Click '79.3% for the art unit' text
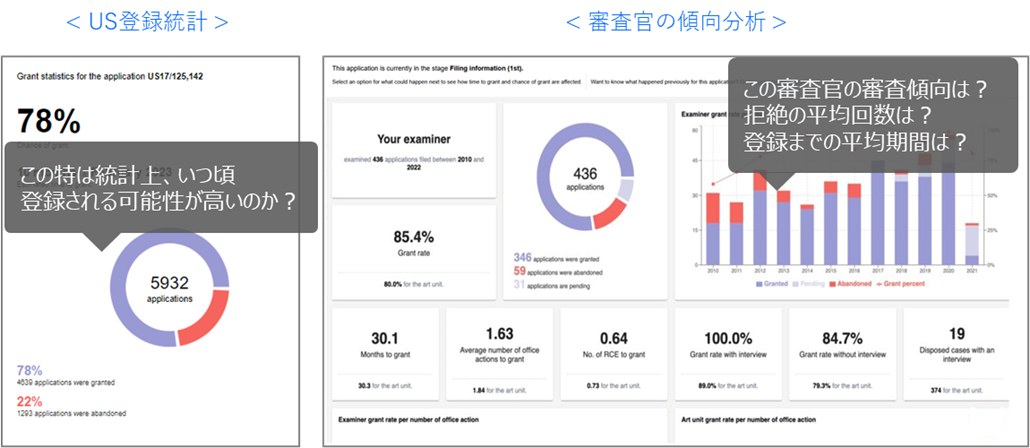 (842, 386)
